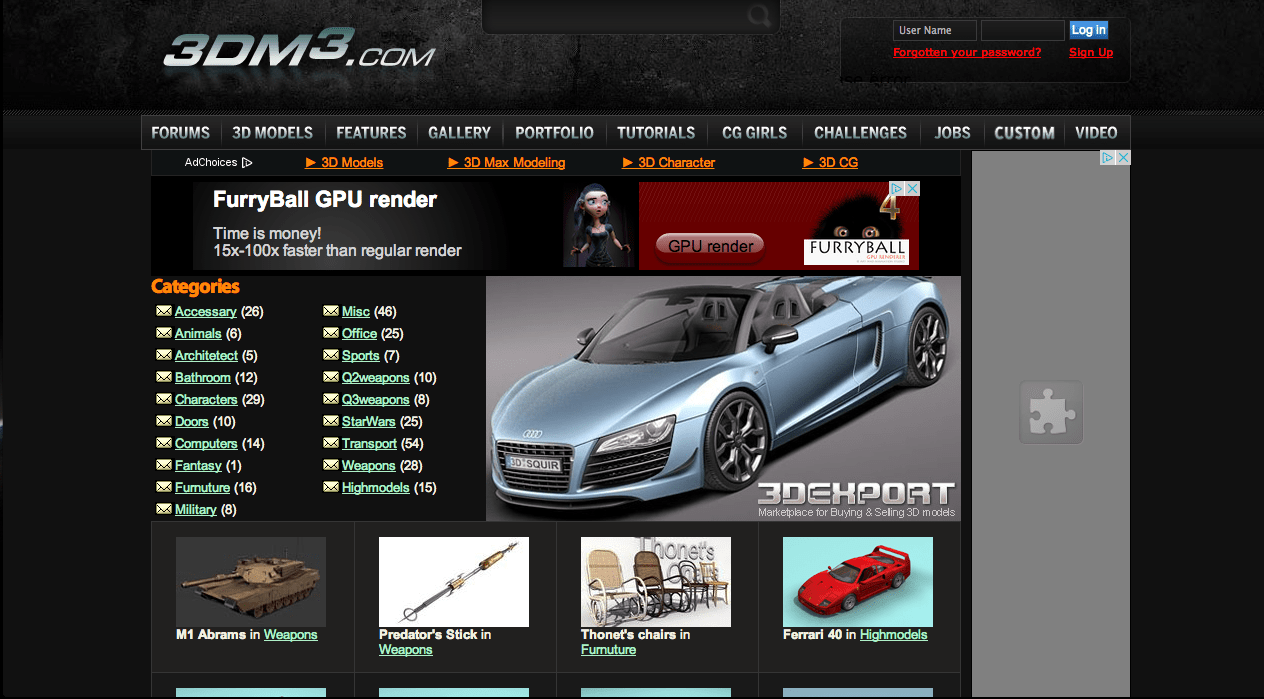Click the Furnuture link under Thonet's chairs

coord(608,649)
